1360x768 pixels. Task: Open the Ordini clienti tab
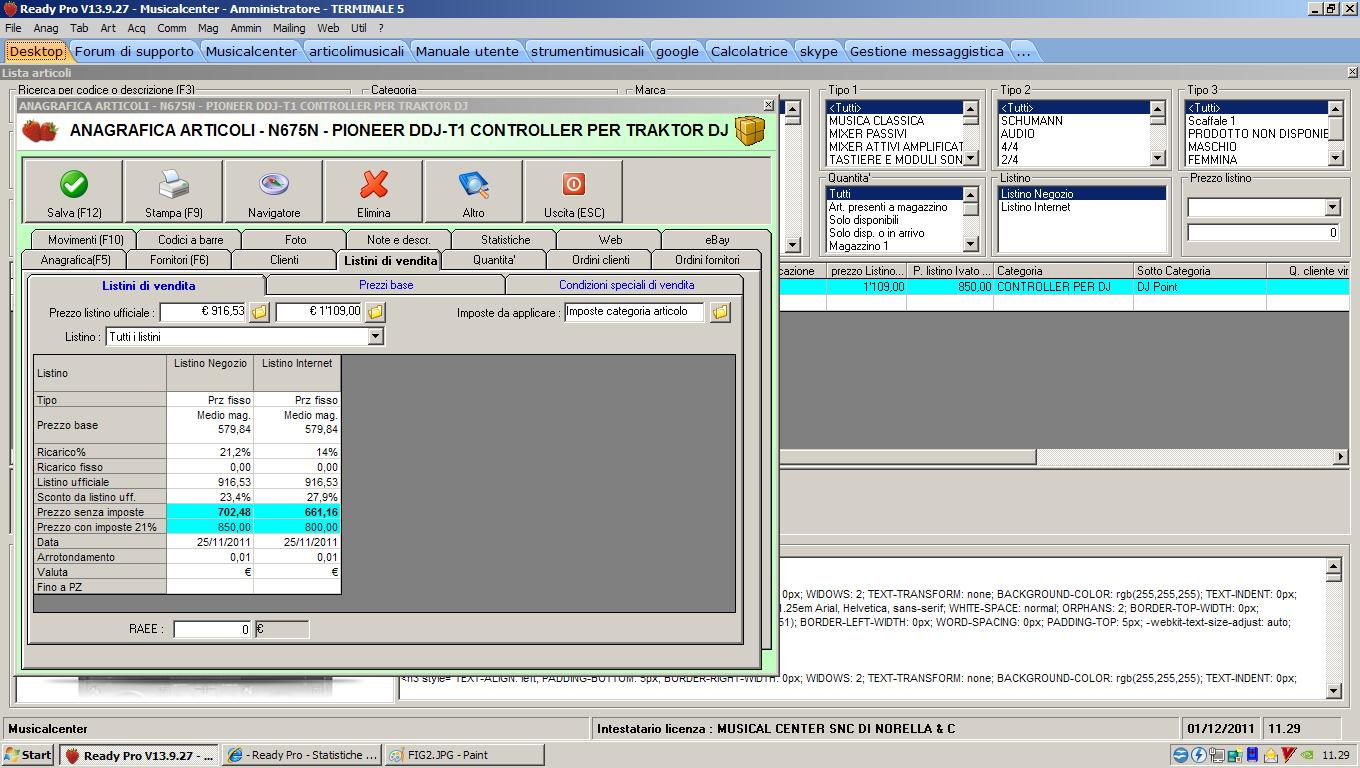click(601, 260)
